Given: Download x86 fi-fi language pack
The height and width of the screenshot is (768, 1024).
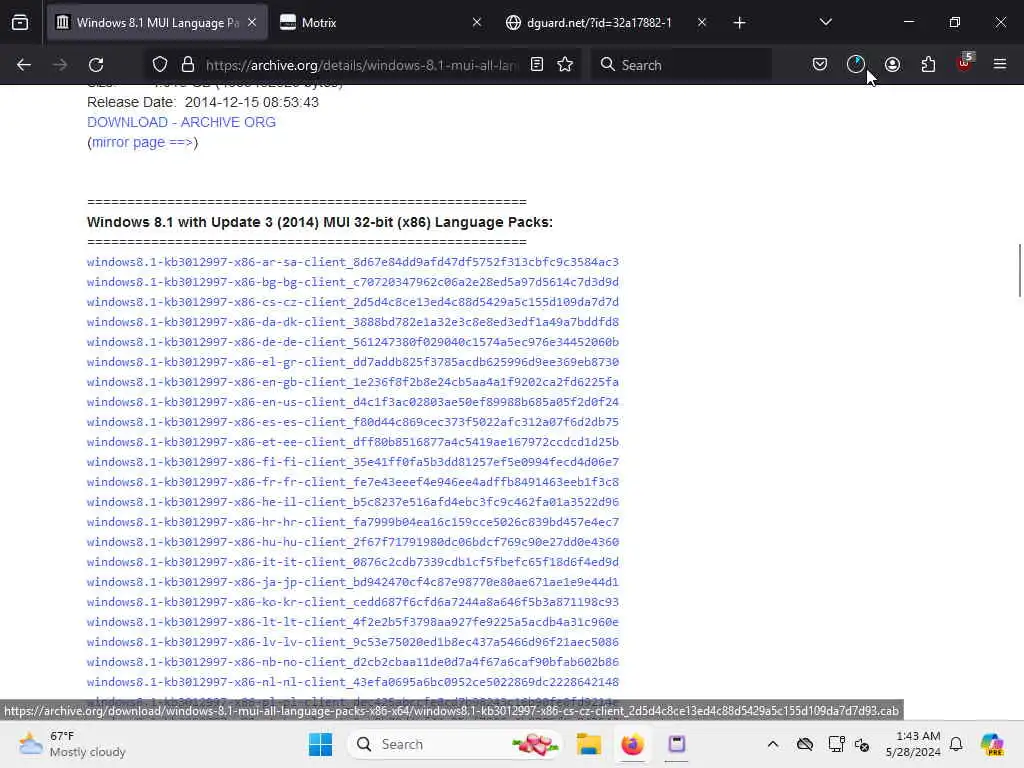Looking at the screenshot, I should [x=353, y=462].
